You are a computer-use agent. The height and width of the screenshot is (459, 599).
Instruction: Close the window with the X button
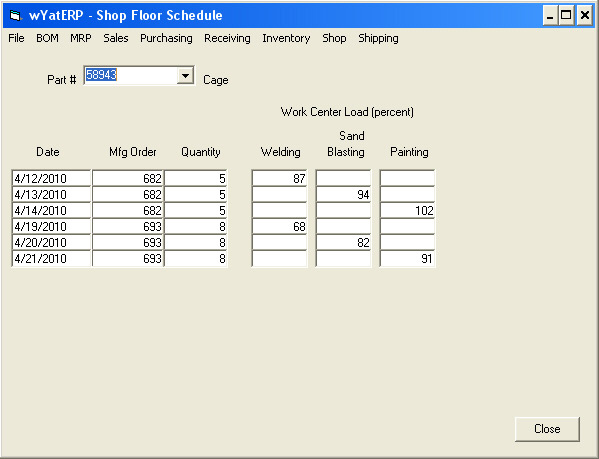[x=584, y=16]
